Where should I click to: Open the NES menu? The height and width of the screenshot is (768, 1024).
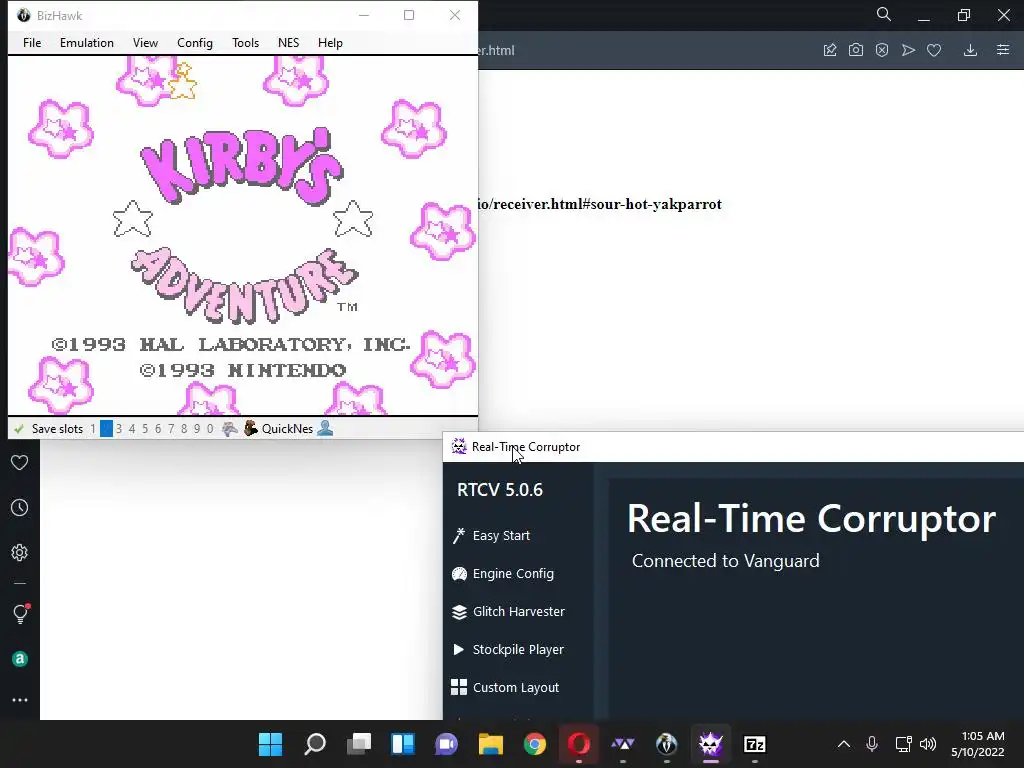coord(289,42)
